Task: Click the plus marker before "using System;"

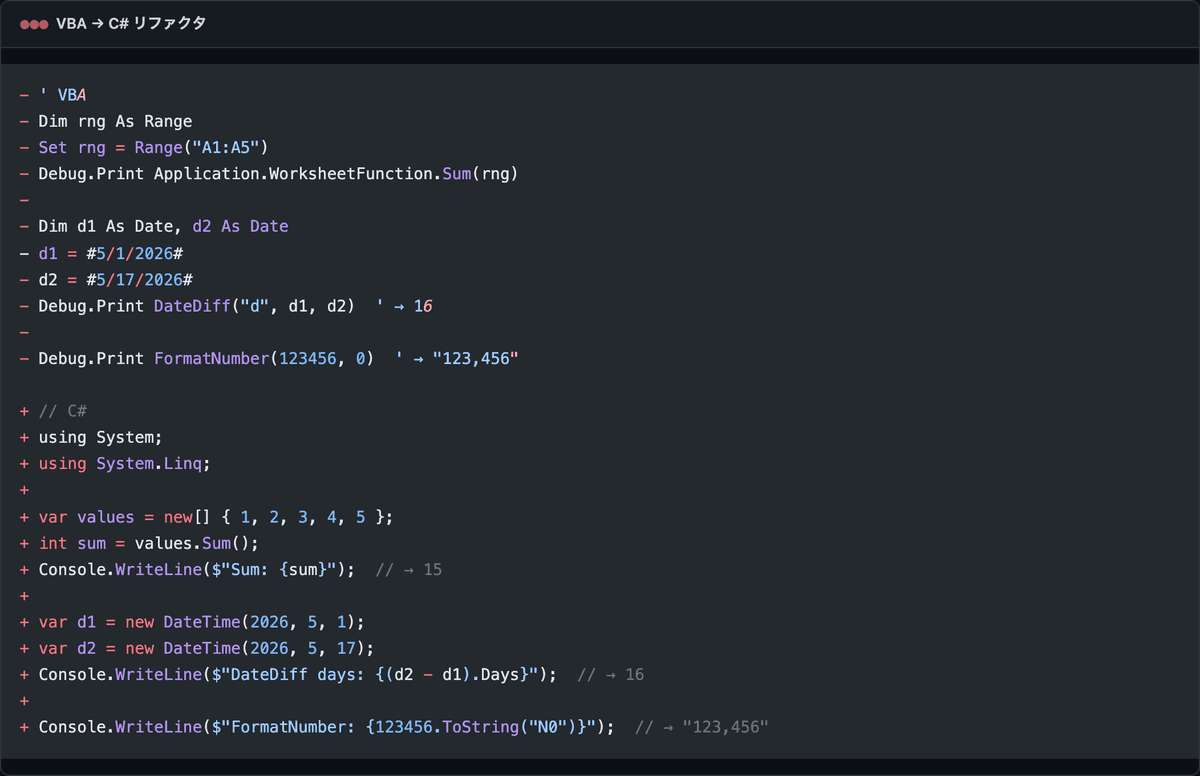Action: point(24,437)
